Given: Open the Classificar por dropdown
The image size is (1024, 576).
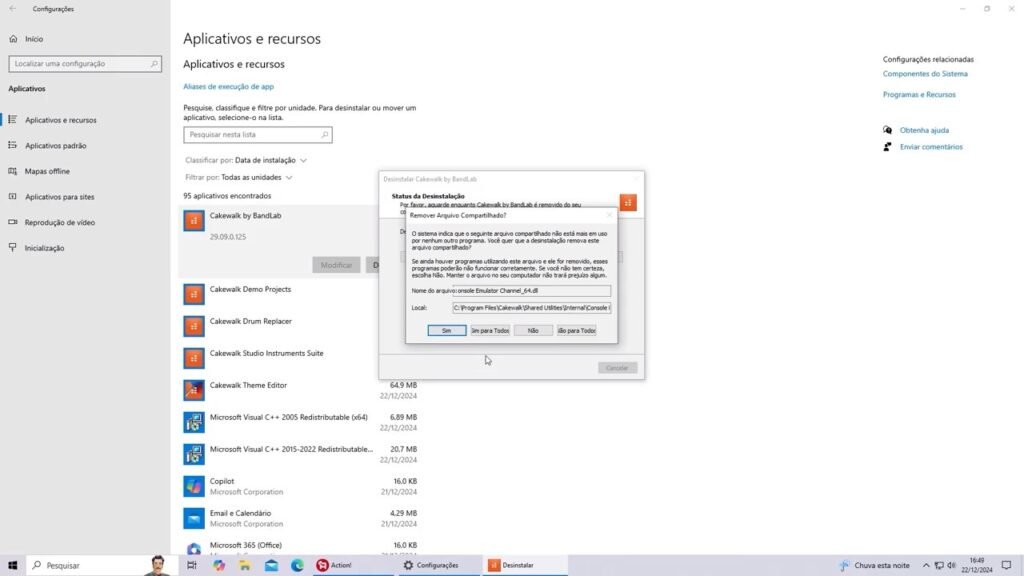Looking at the screenshot, I should (246, 160).
